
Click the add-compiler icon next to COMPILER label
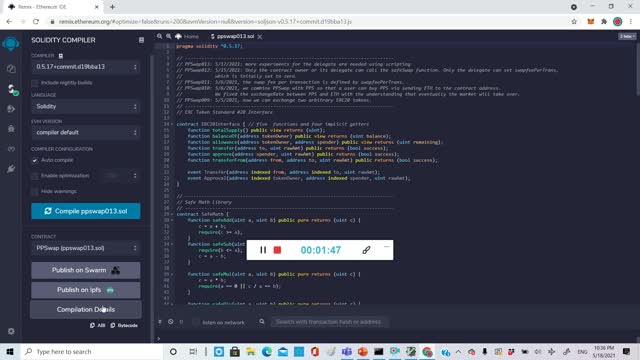[61, 56]
